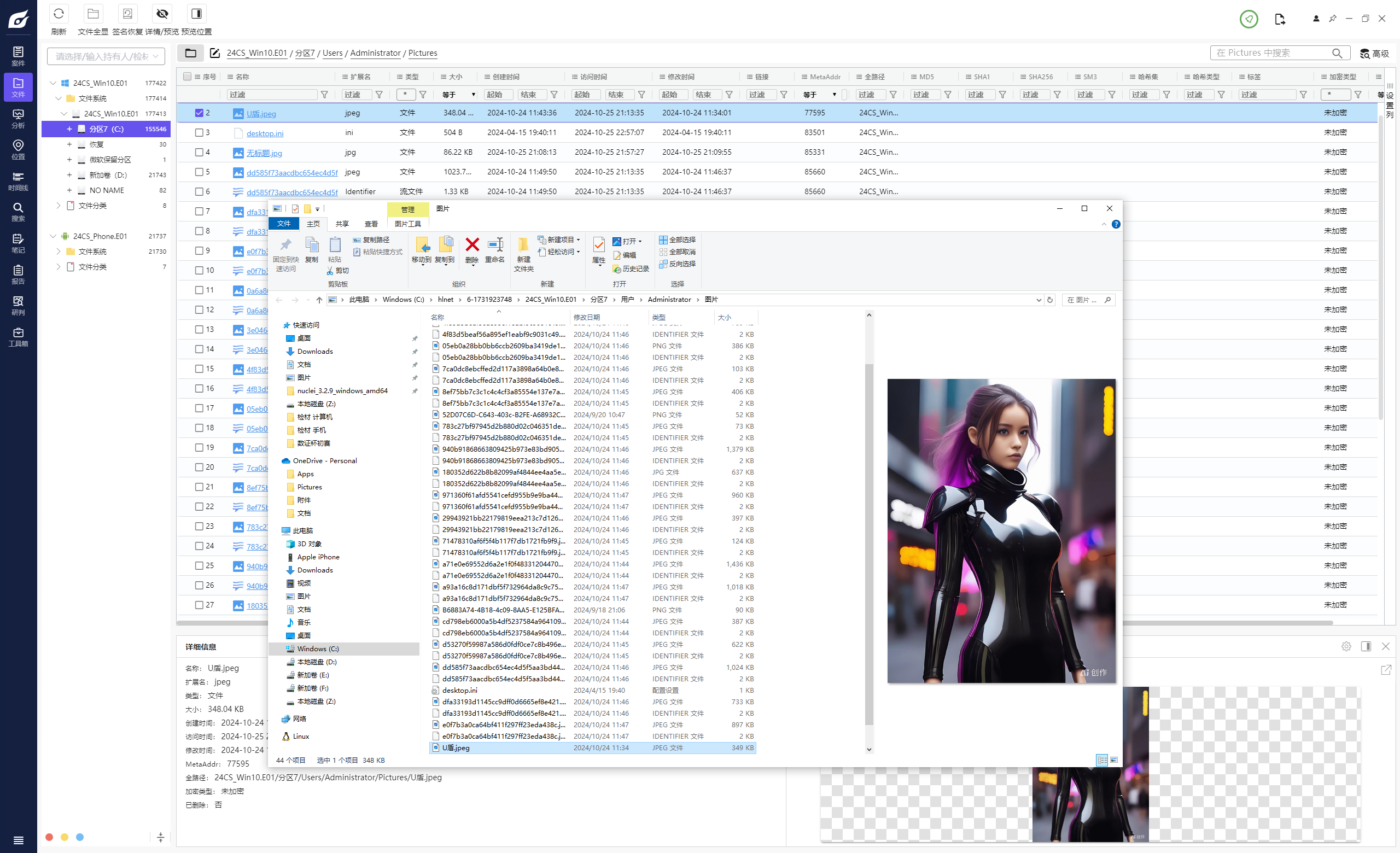The width and height of the screenshot is (1400, 853).
Task: Check the checkbox for row 17
Action: [x=199, y=408]
